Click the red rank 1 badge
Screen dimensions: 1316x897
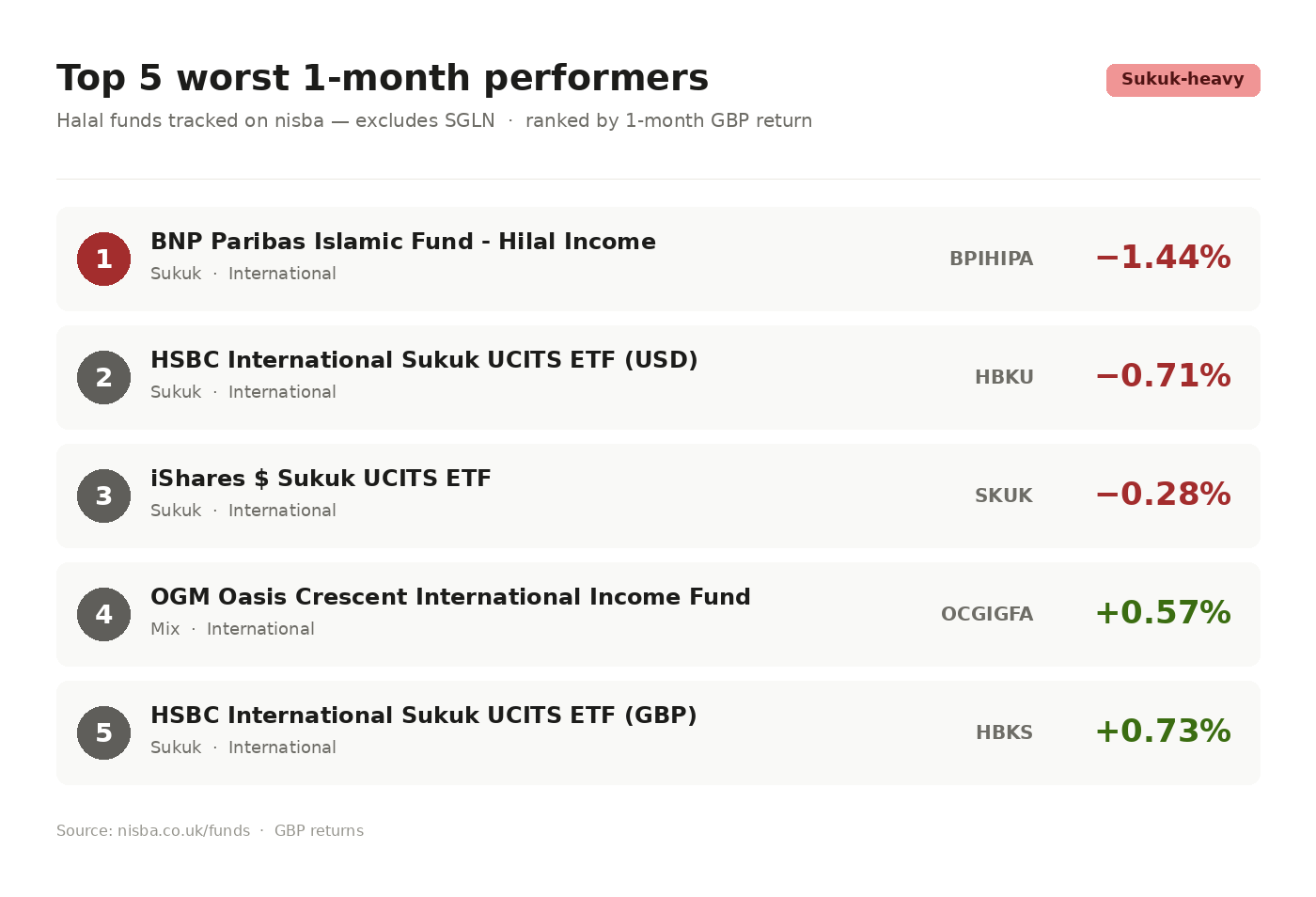pyautogui.click(x=103, y=260)
